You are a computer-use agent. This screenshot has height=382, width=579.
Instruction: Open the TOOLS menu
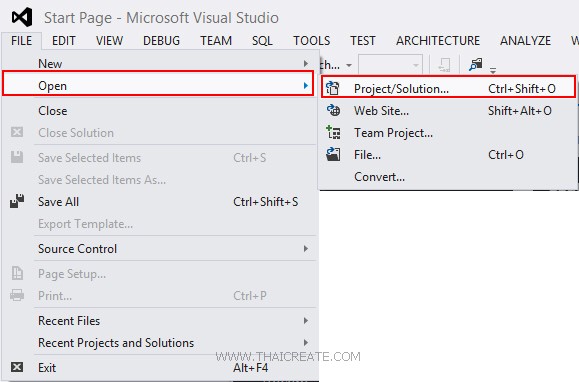point(312,40)
